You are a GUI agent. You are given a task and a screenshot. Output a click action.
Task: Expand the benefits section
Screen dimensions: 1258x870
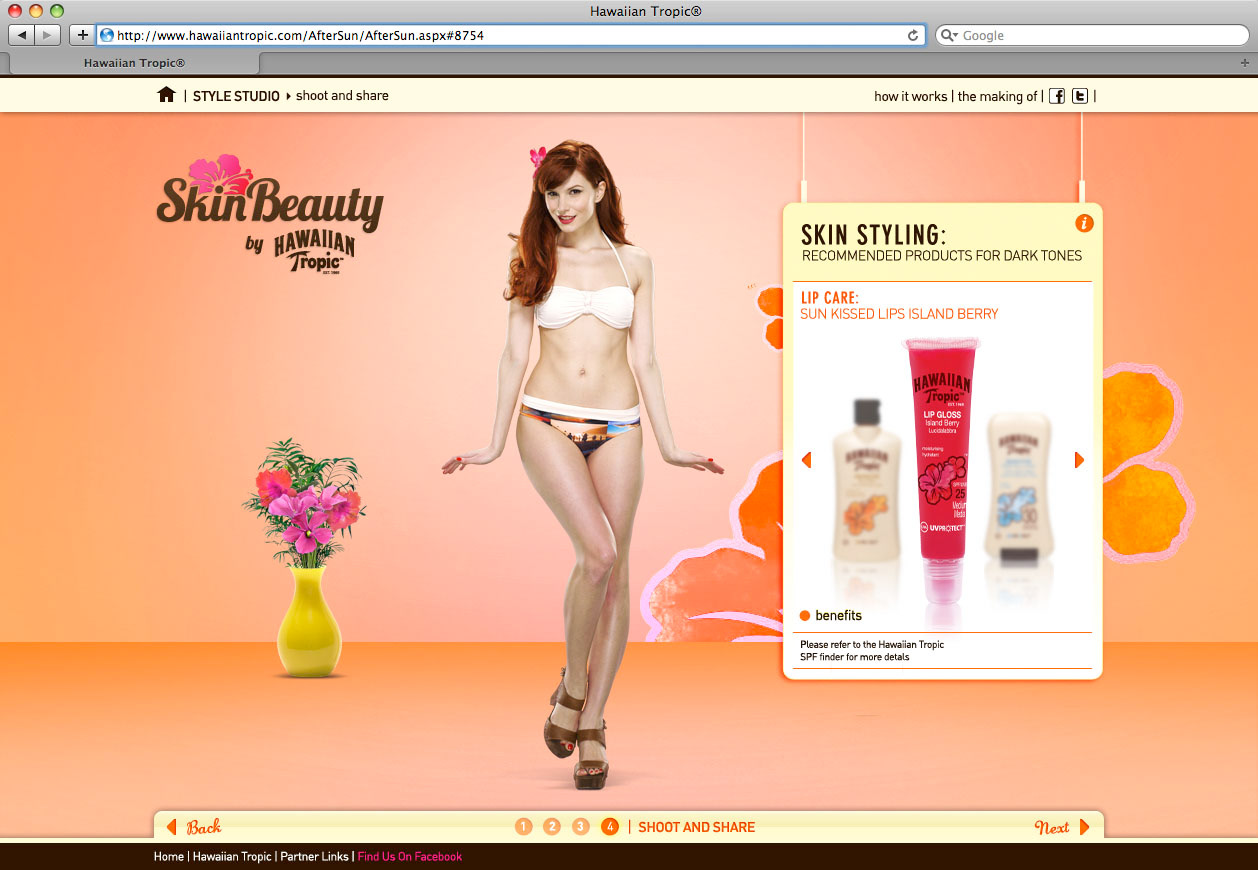click(838, 615)
